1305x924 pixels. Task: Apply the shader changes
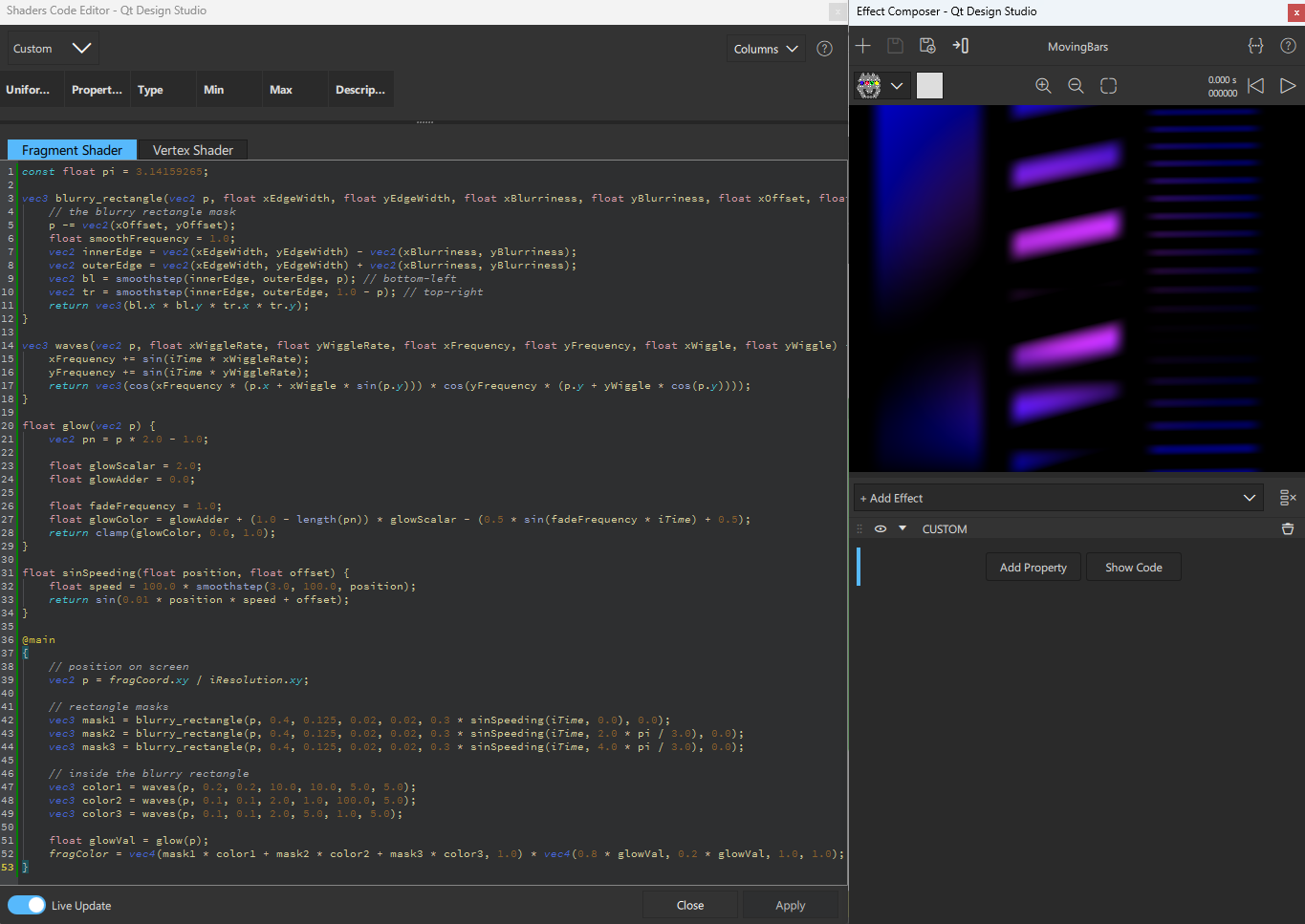[x=791, y=905]
